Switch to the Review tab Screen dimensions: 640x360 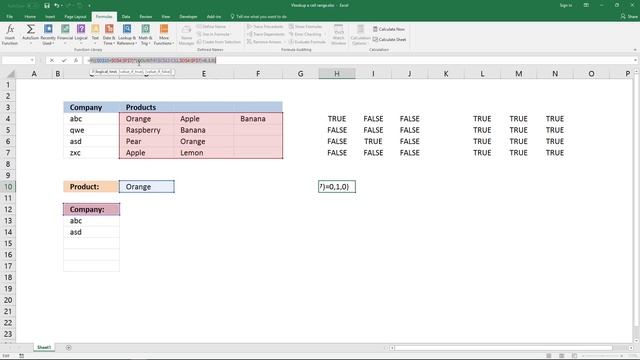pos(145,17)
